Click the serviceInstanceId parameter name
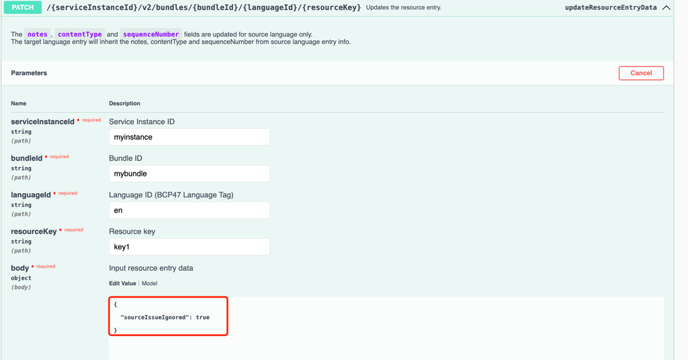Screen dimensions: 688x360 pyautogui.click(x=43, y=122)
